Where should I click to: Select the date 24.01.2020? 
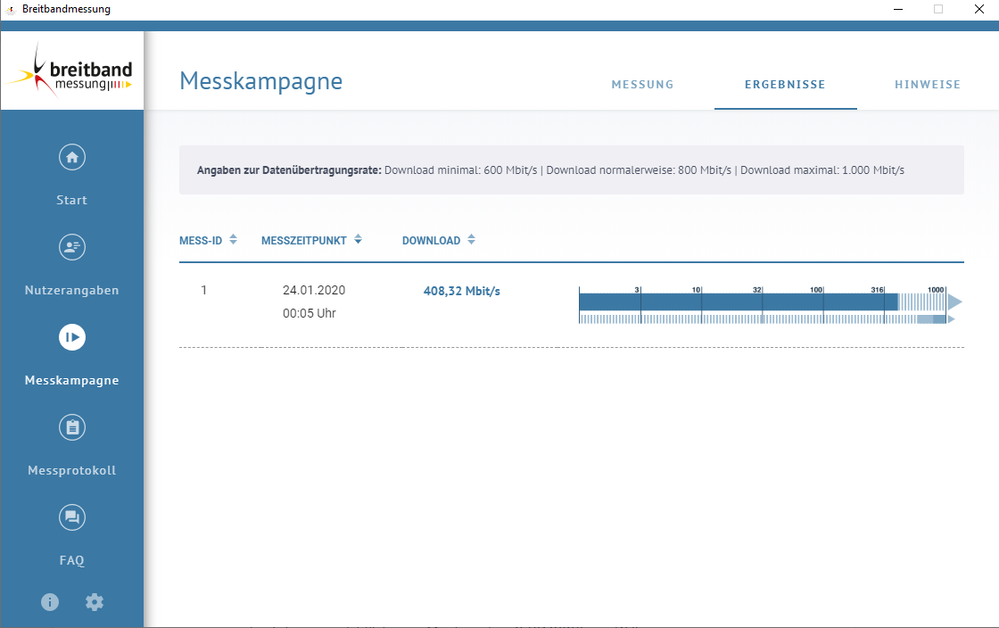click(x=314, y=290)
